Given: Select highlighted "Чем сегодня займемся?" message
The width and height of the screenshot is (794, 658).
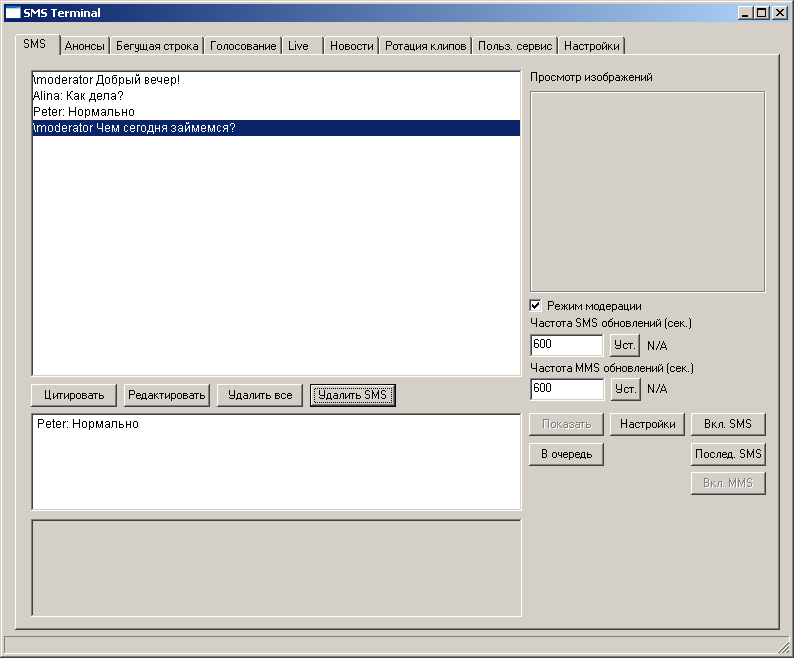Looking at the screenshot, I should (x=276, y=128).
